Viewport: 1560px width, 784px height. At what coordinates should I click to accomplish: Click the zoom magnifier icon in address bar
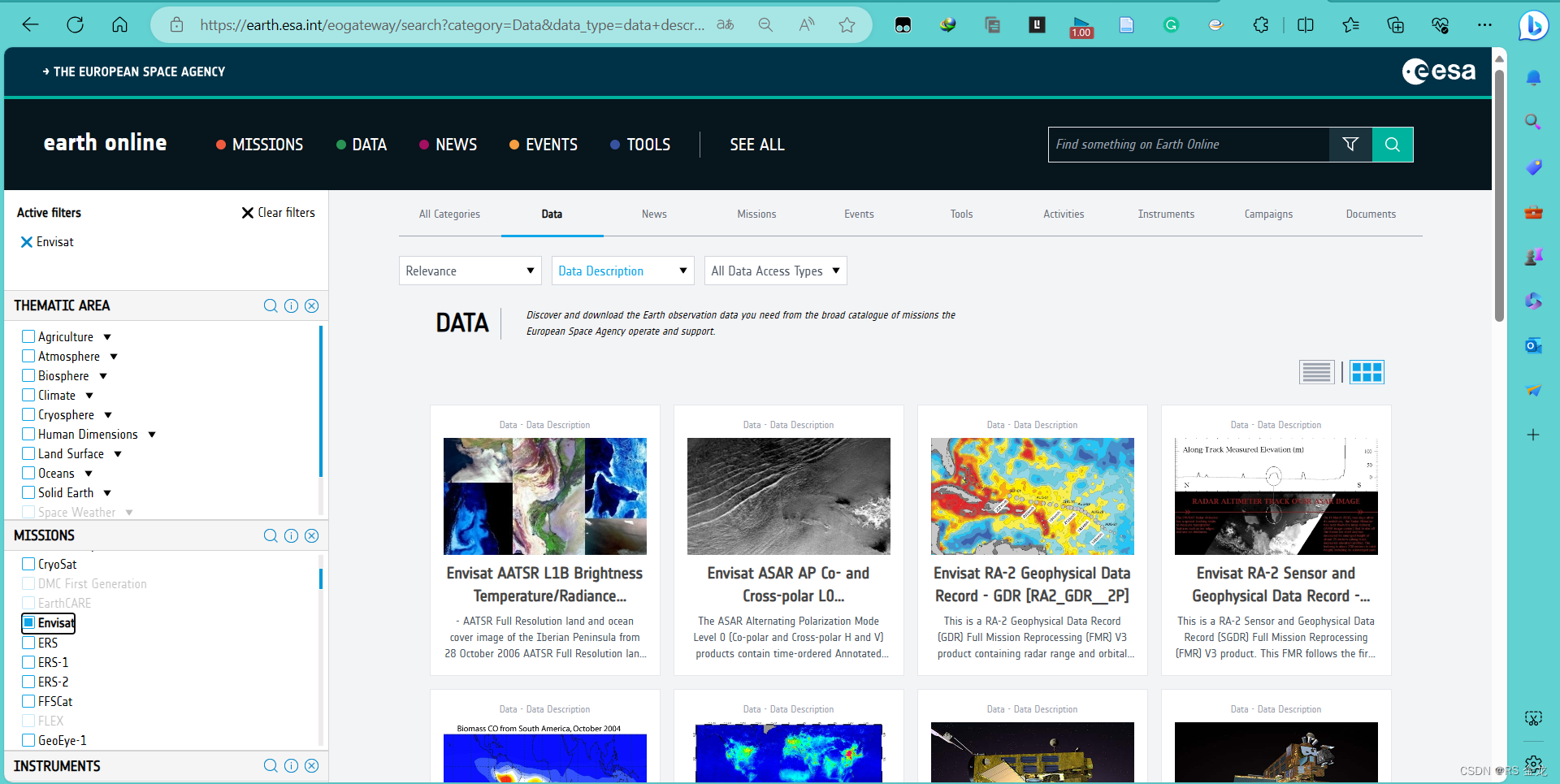click(765, 25)
